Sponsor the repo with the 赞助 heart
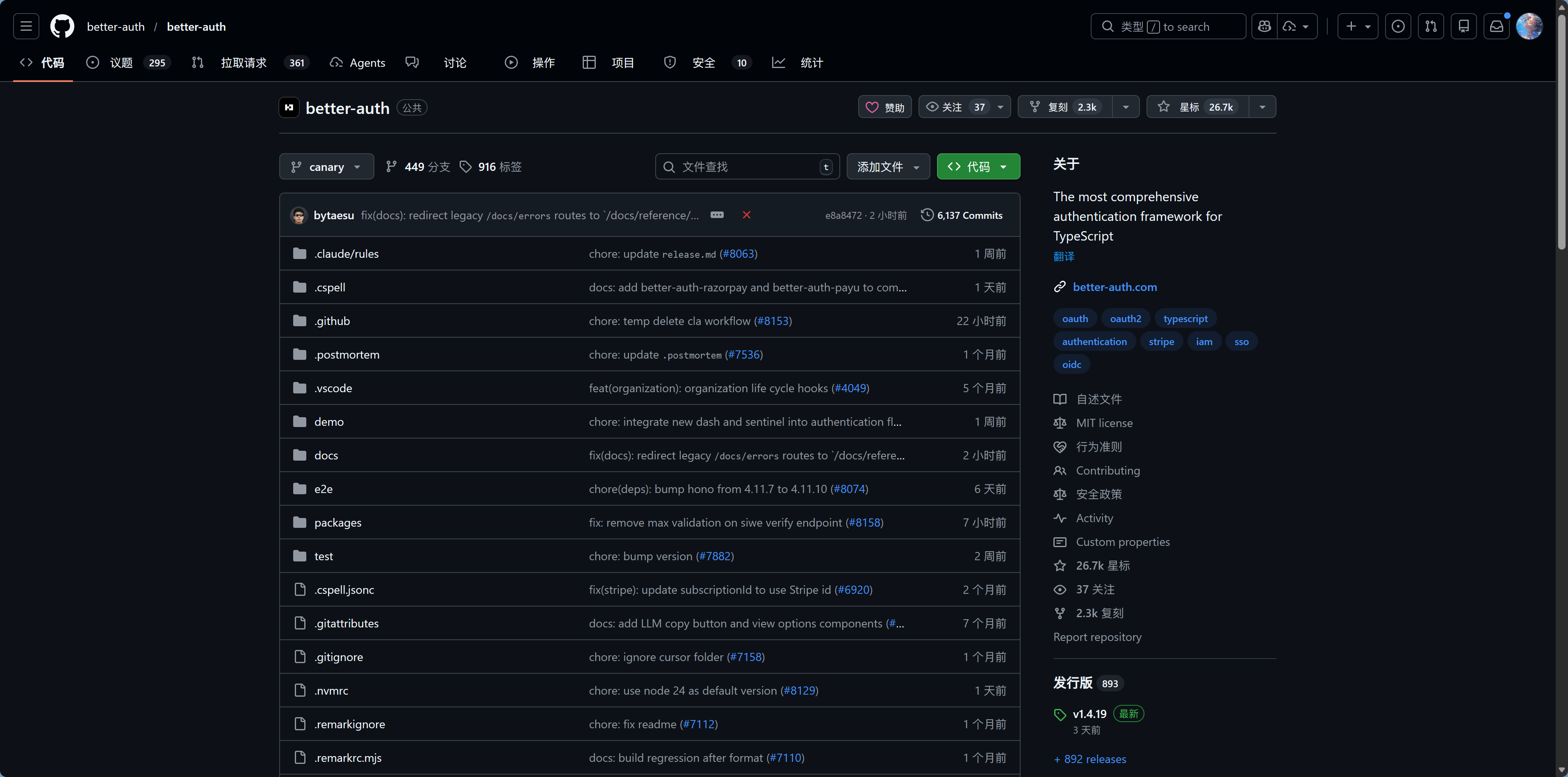 884,107
